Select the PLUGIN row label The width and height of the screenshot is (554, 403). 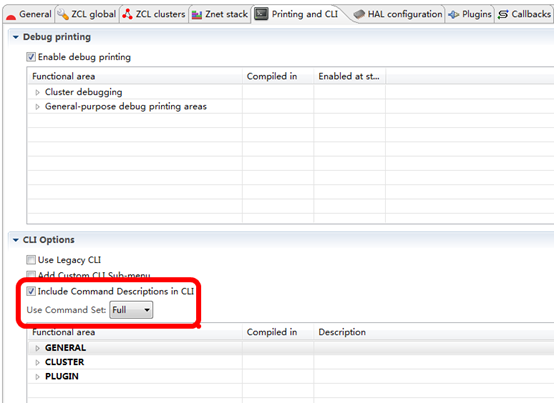click(62, 377)
